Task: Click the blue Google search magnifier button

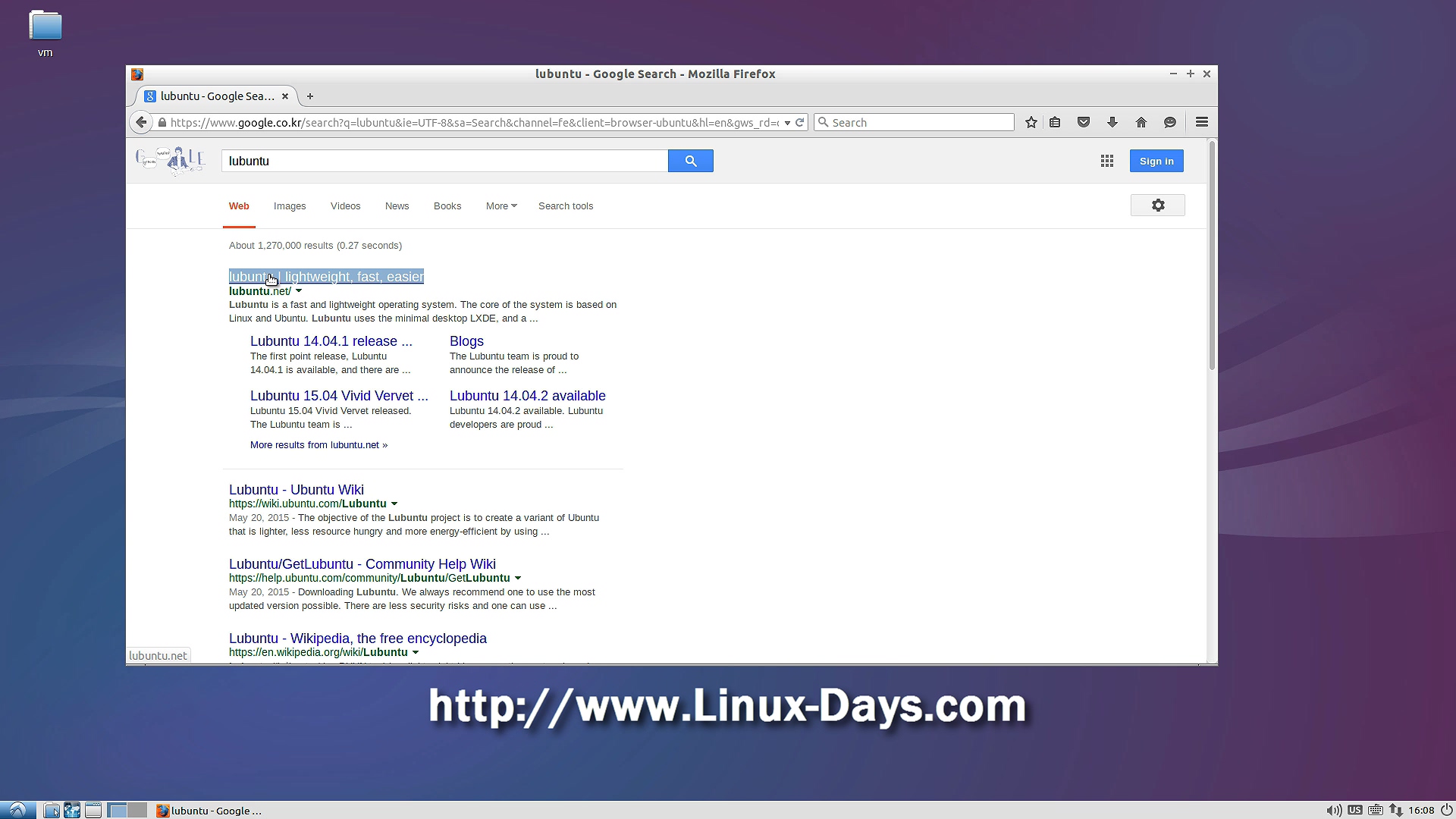Action: click(691, 161)
